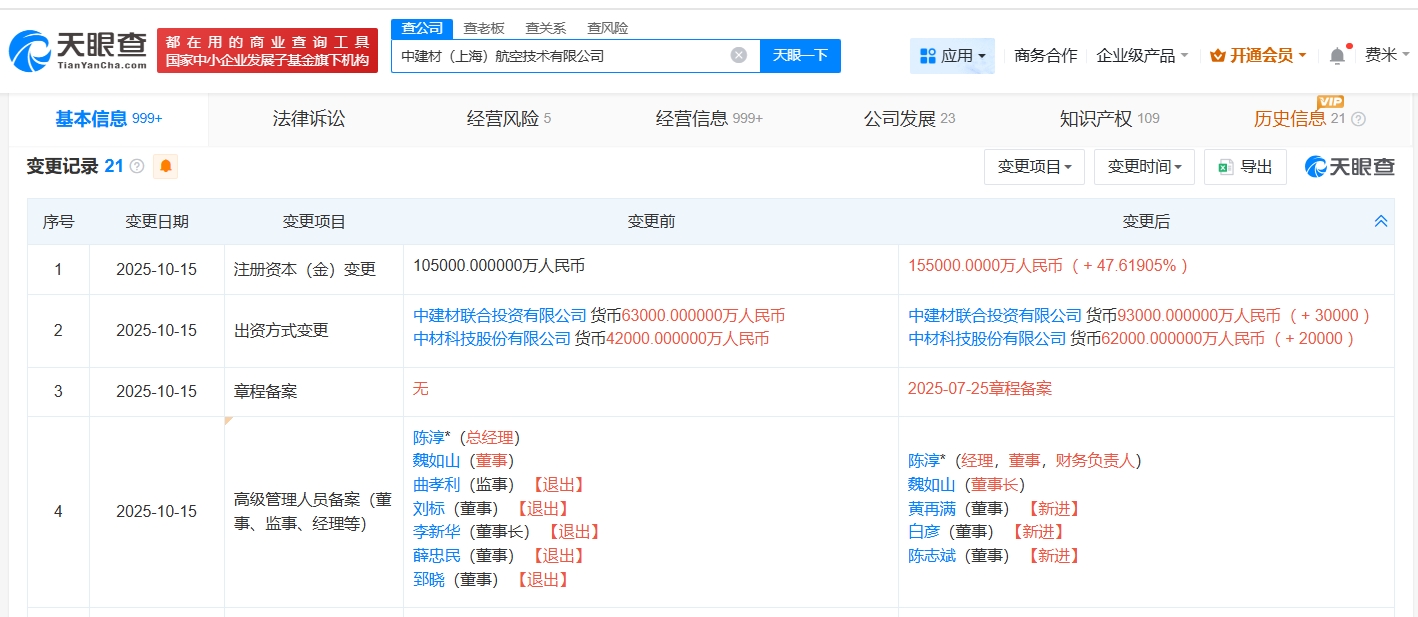Select the 查老板 search mode tab
Screen dimensions: 1418x617
[484, 28]
